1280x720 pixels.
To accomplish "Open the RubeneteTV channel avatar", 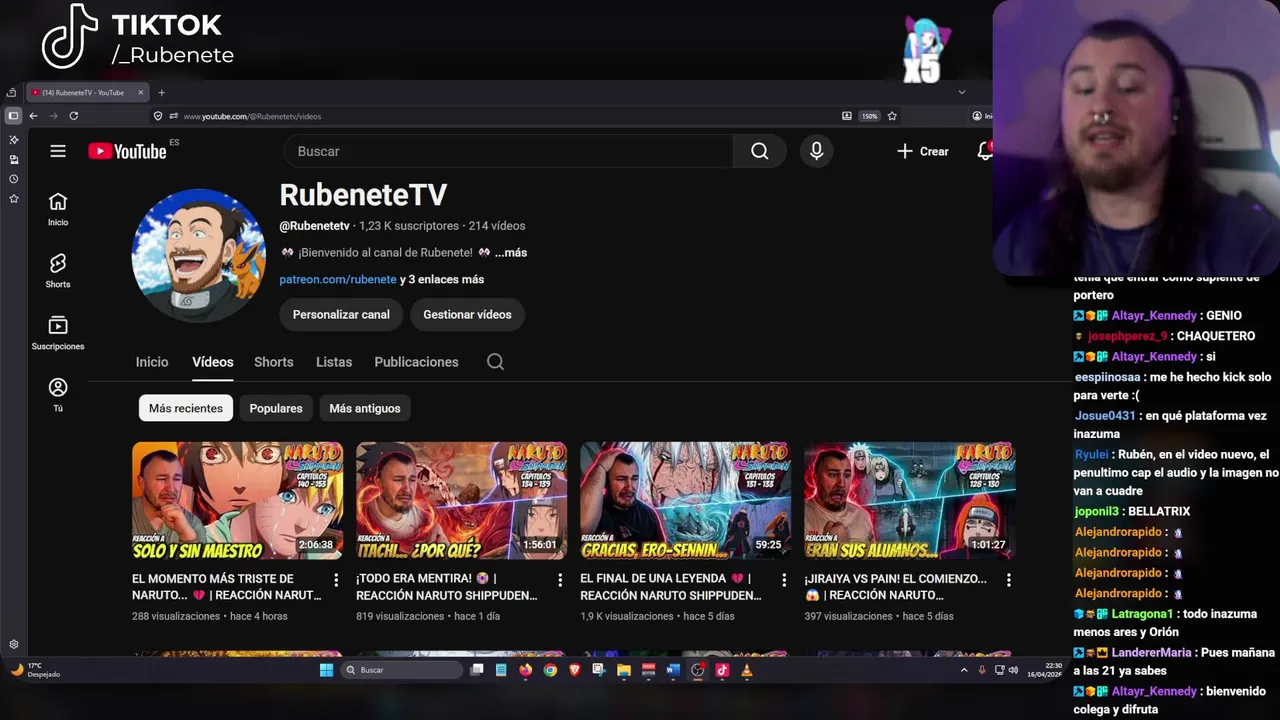I will 199,255.
